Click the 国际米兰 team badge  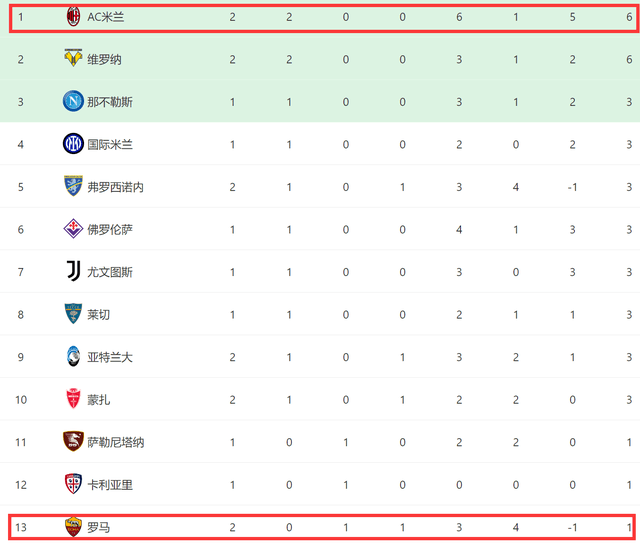click(x=73, y=144)
